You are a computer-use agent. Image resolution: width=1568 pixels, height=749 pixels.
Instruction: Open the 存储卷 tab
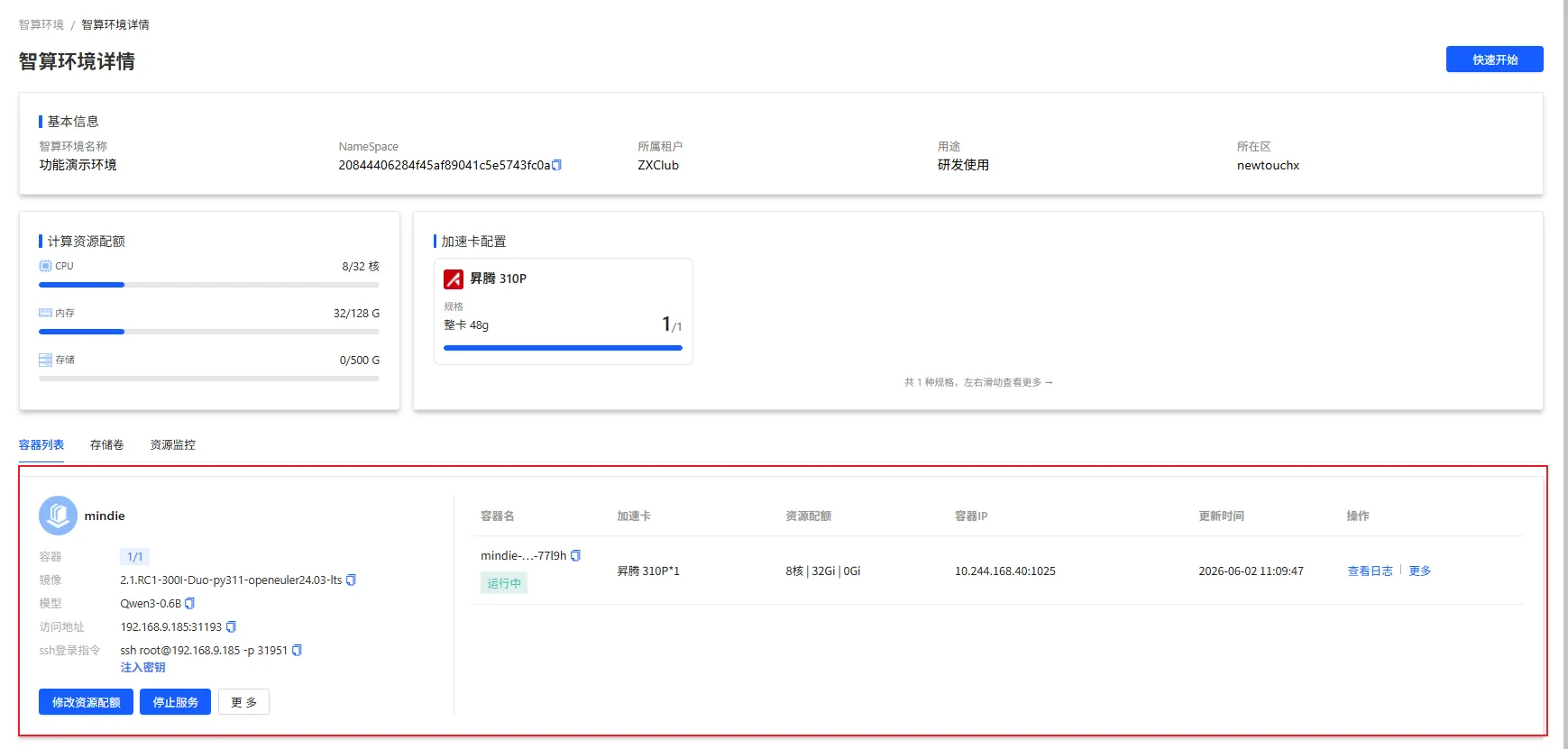tap(106, 444)
